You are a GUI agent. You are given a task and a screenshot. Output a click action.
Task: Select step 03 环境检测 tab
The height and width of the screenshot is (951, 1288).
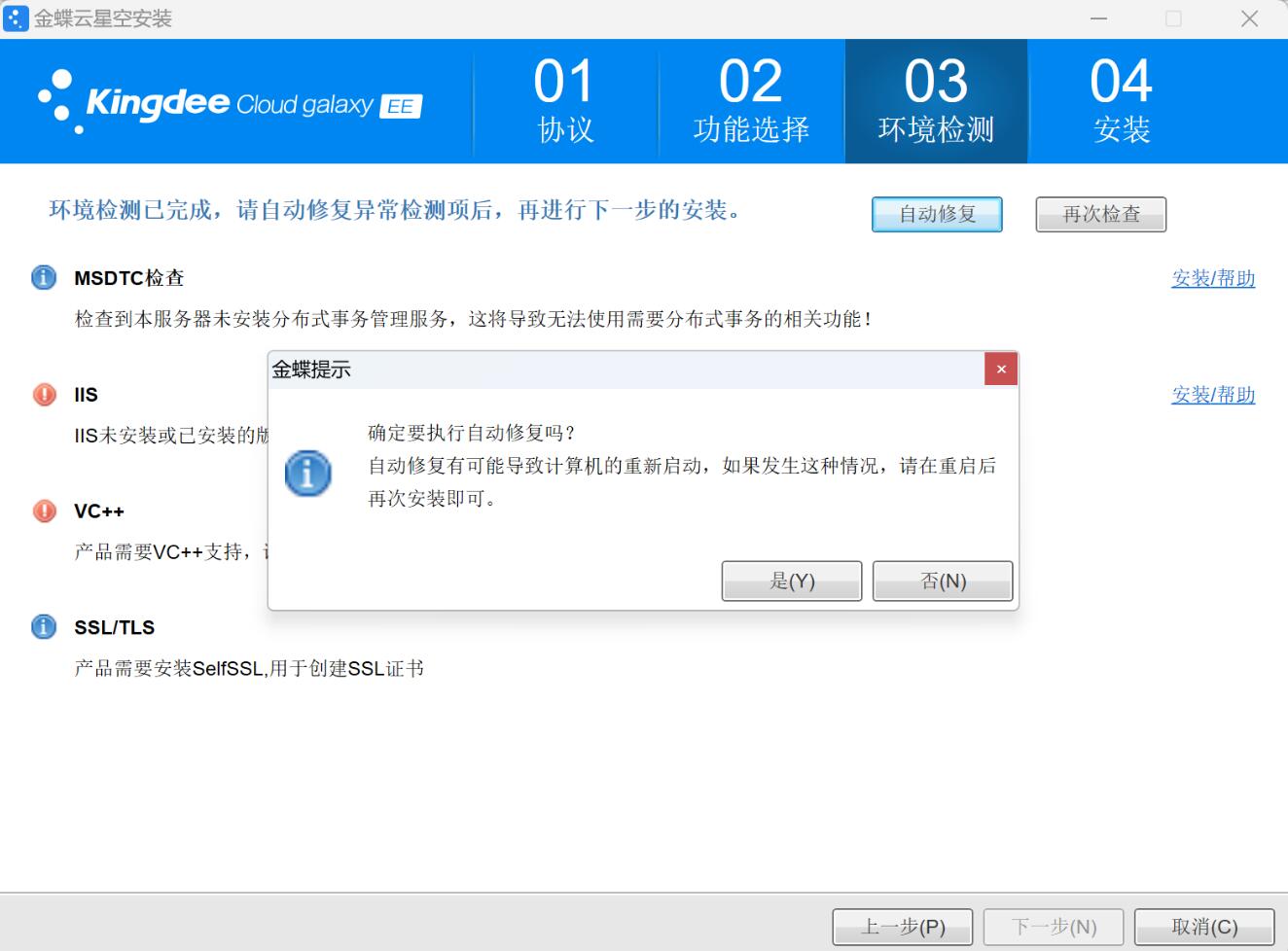tap(936, 101)
